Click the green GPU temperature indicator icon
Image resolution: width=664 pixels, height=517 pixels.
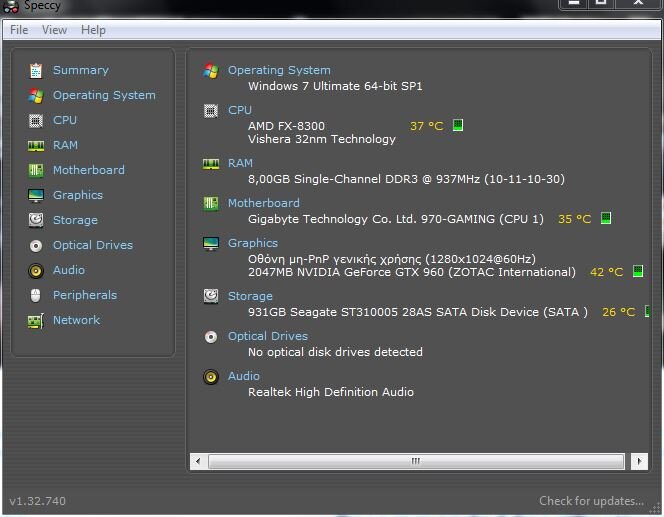[x=638, y=271]
